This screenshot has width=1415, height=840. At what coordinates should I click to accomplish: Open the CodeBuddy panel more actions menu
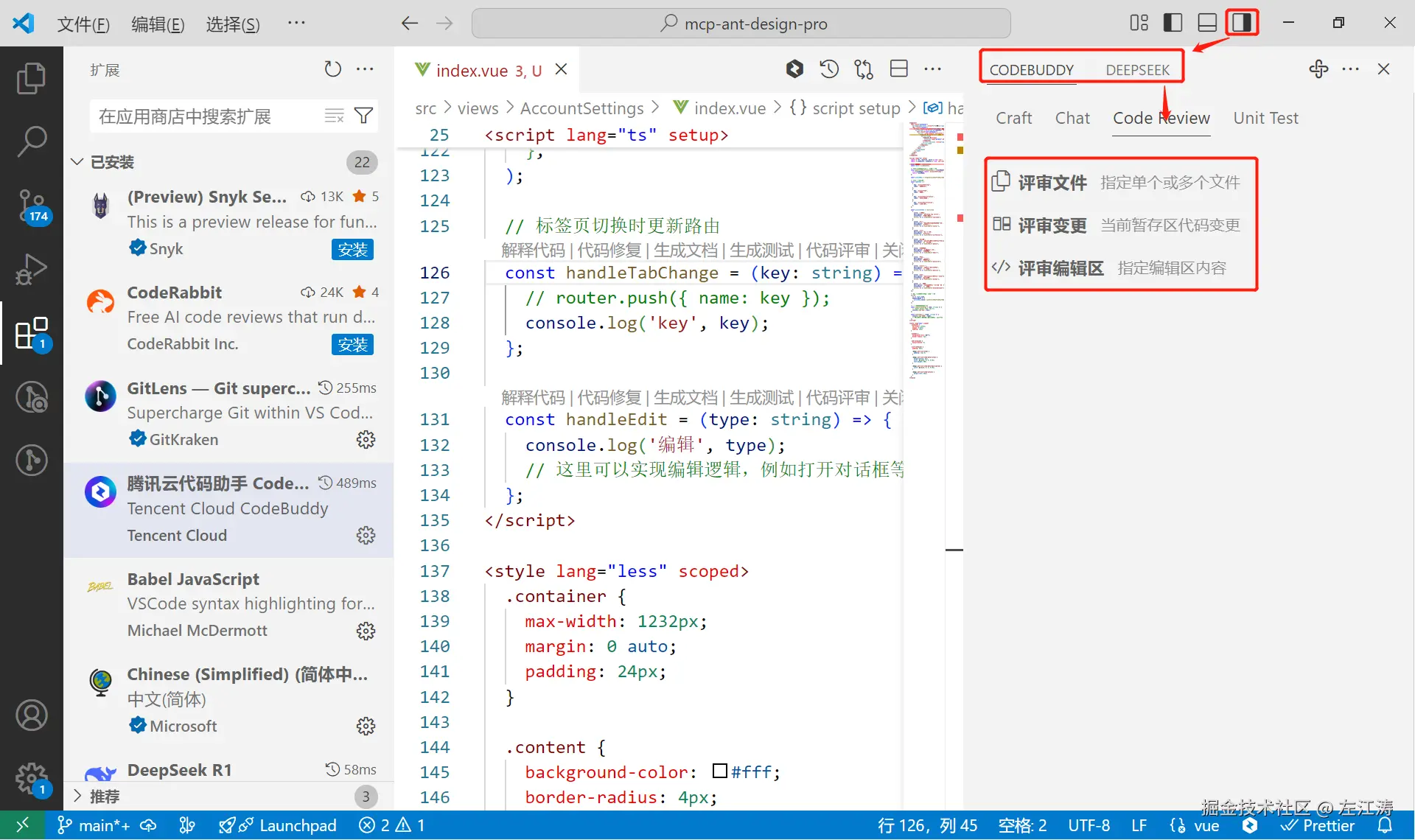point(1351,69)
